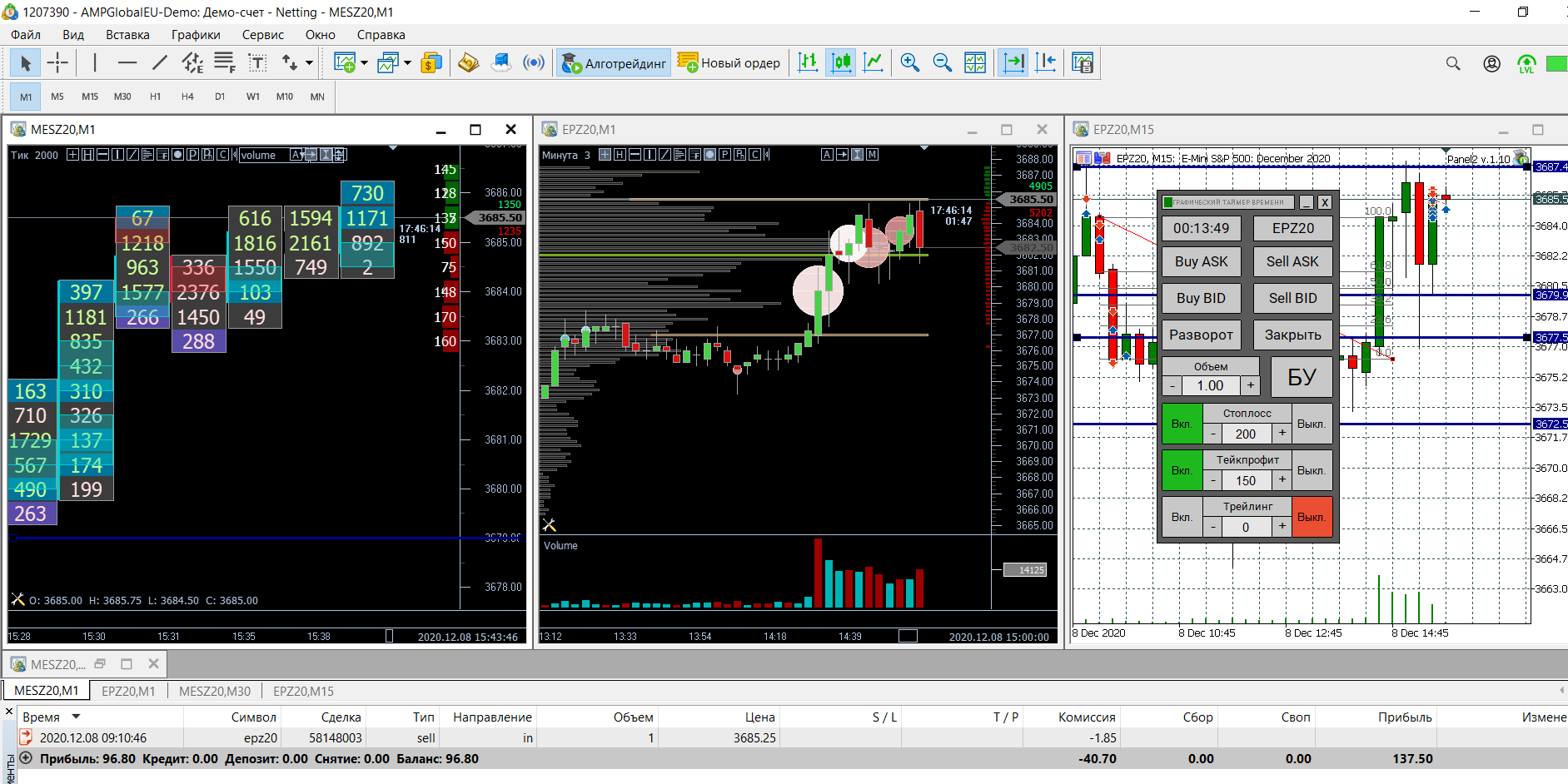Choose the equidistant channel tool

click(x=192, y=62)
